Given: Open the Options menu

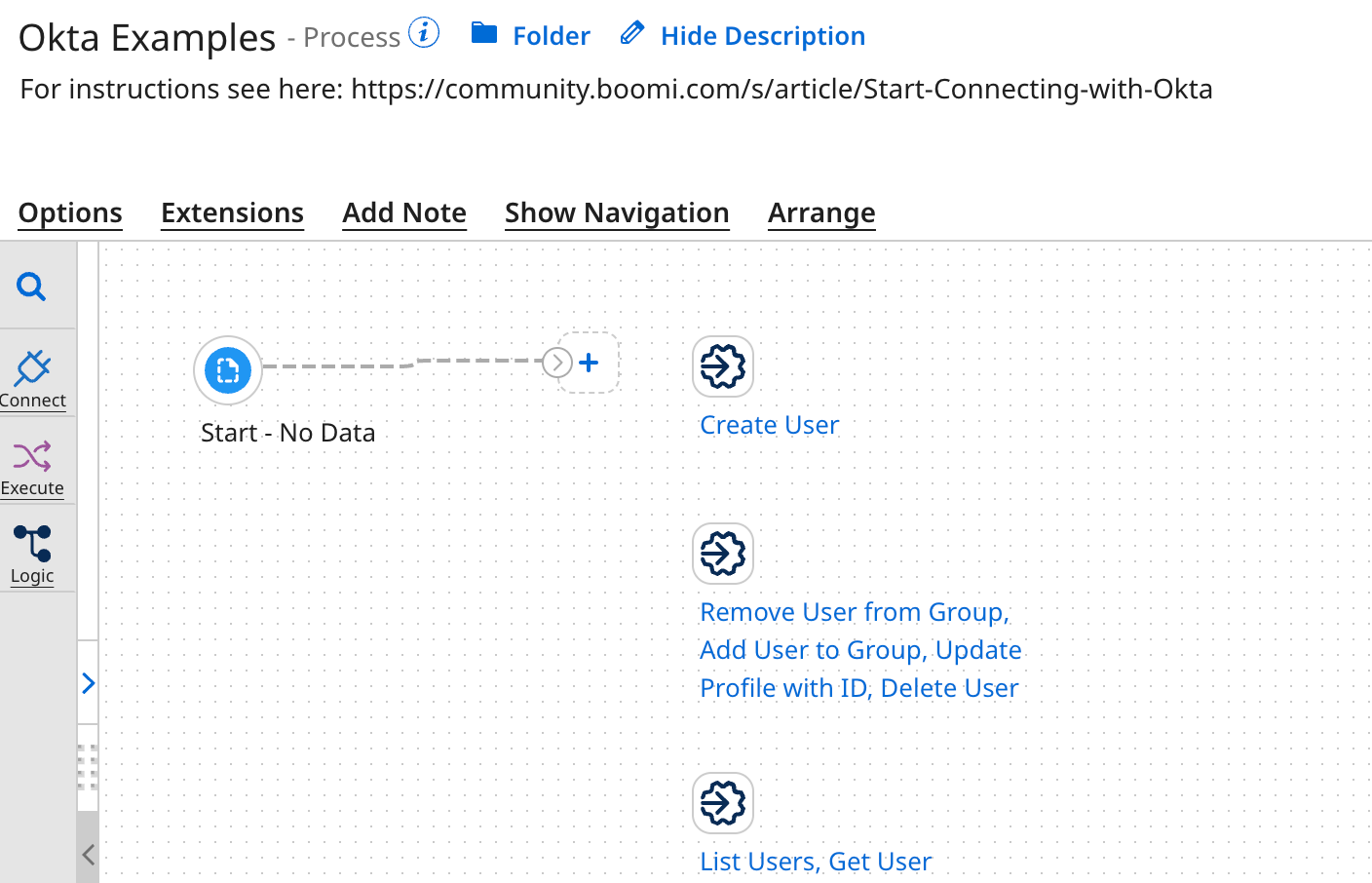Looking at the screenshot, I should [x=70, y=212].
